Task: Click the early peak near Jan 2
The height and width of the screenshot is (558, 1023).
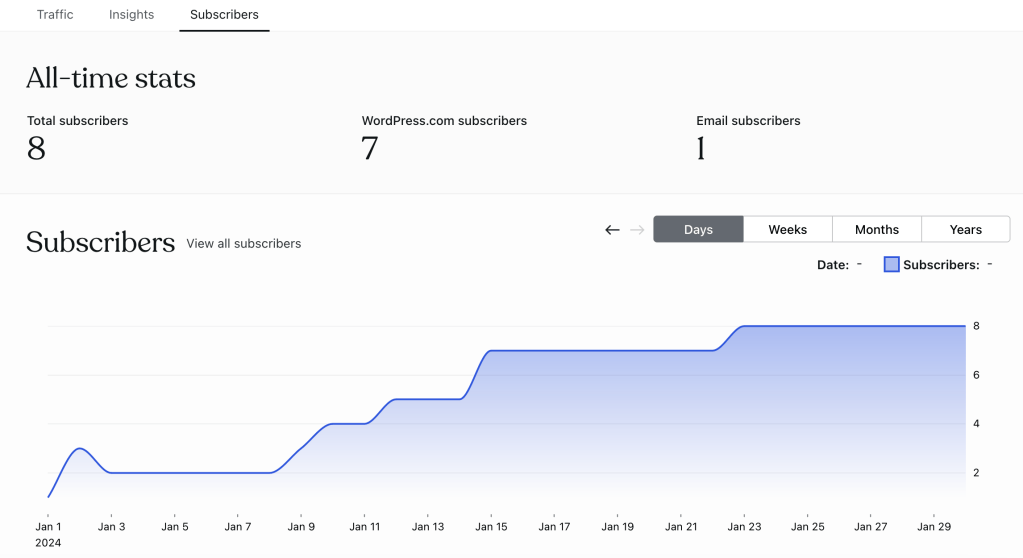Action: [x=80, y=448]
